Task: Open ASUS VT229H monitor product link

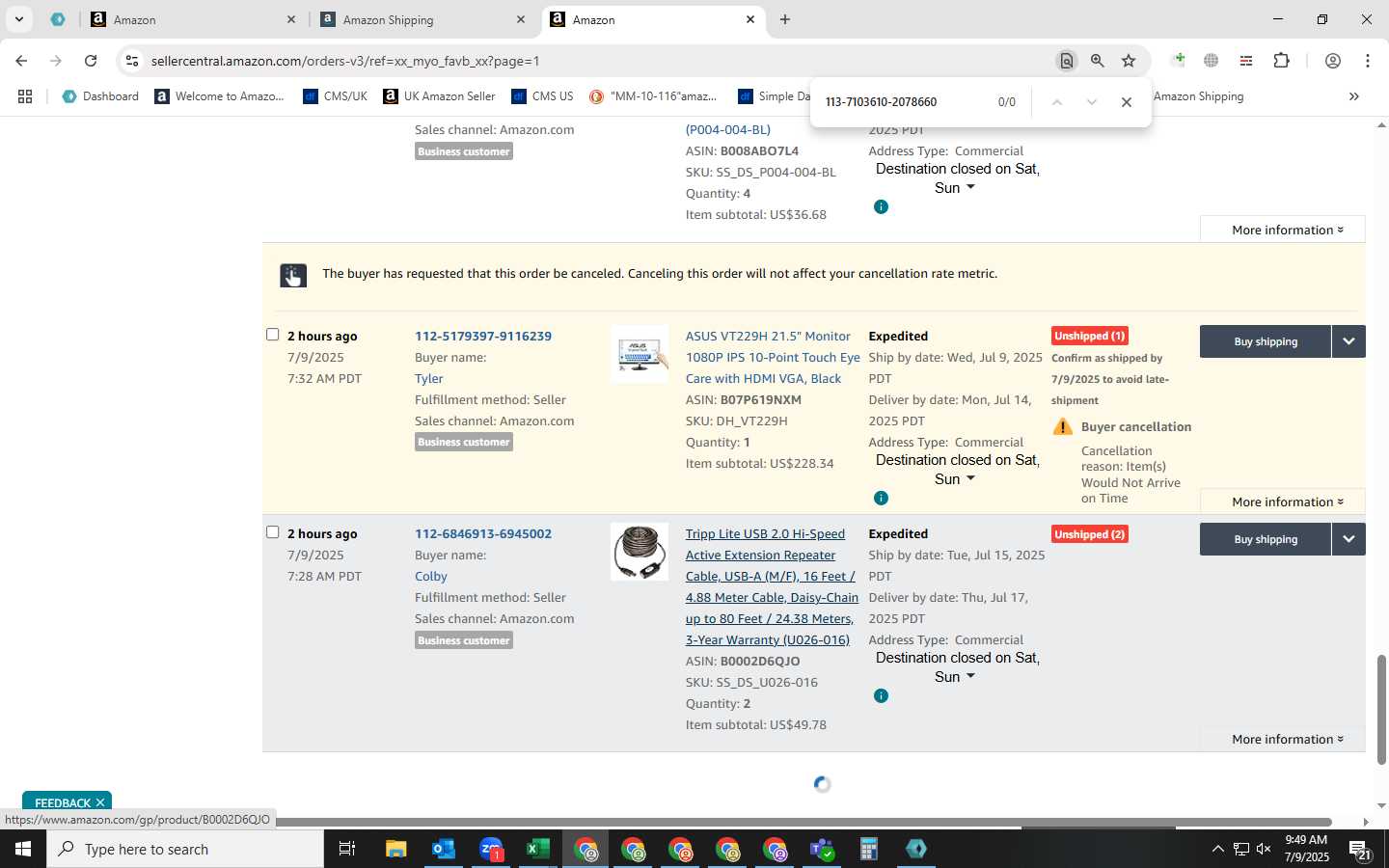Action: click(773, 357)
